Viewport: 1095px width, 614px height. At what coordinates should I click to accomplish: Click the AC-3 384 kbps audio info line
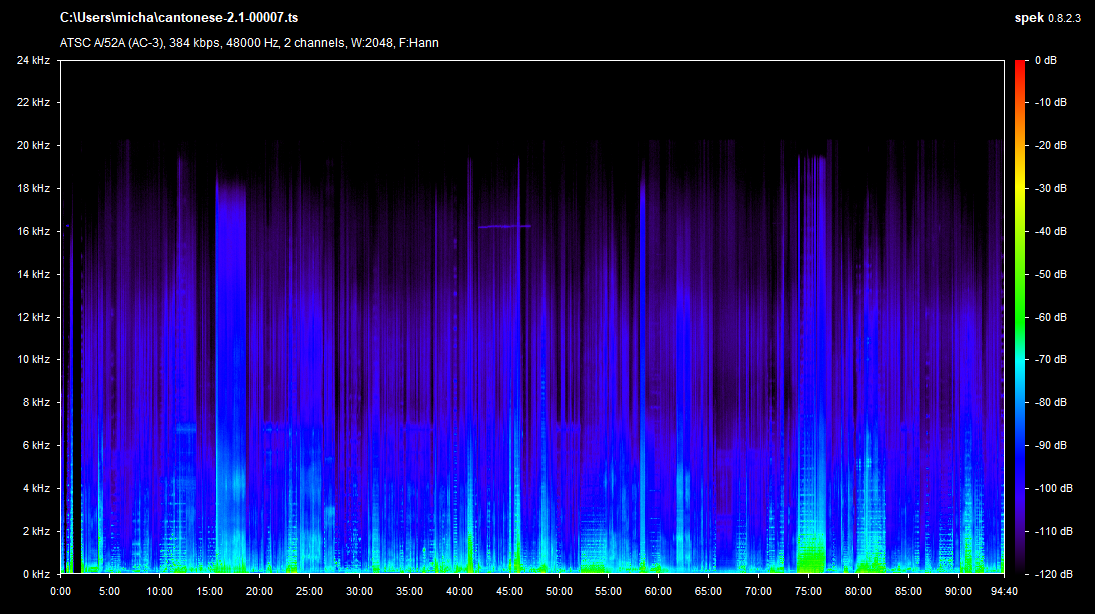[249, 43]
